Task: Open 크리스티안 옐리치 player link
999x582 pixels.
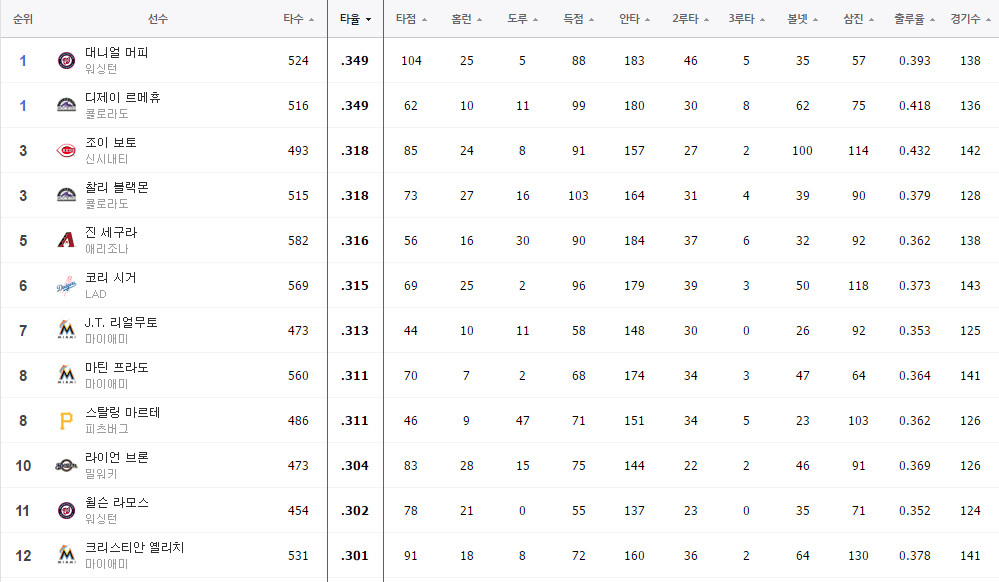Action: coord(135,547)
